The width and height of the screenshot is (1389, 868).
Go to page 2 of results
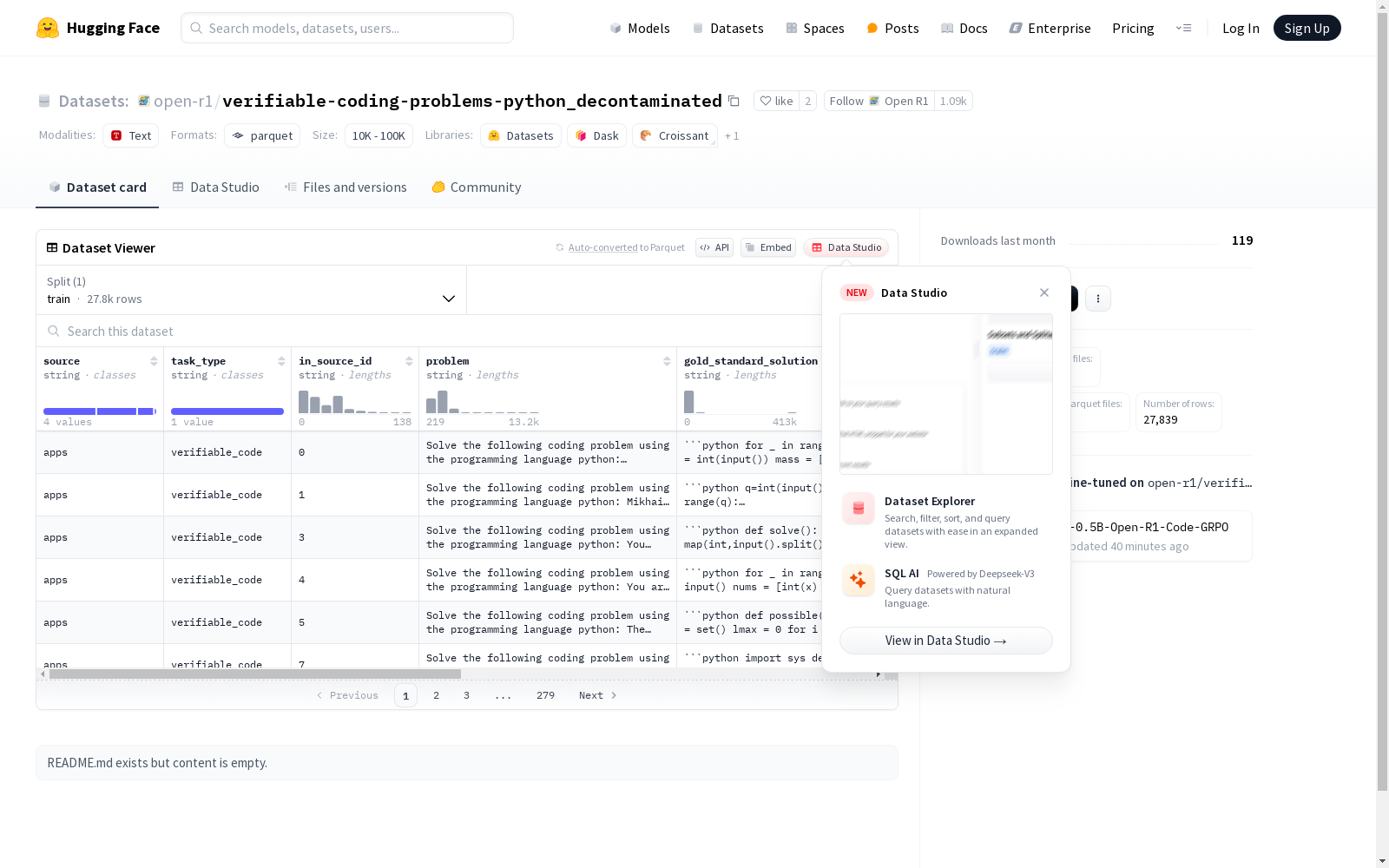(x=436, y=695)
